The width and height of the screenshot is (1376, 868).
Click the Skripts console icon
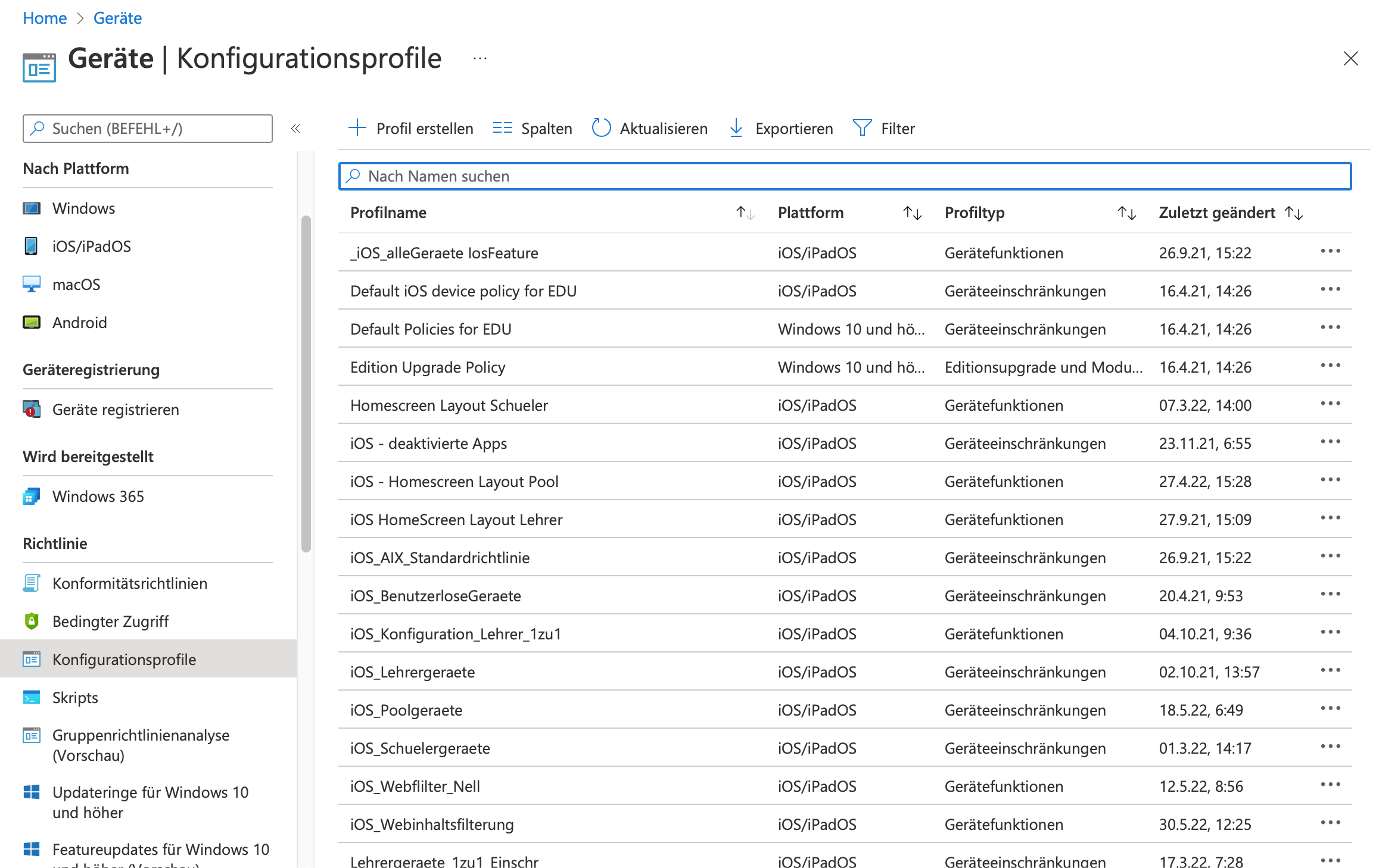click(32, 697)
